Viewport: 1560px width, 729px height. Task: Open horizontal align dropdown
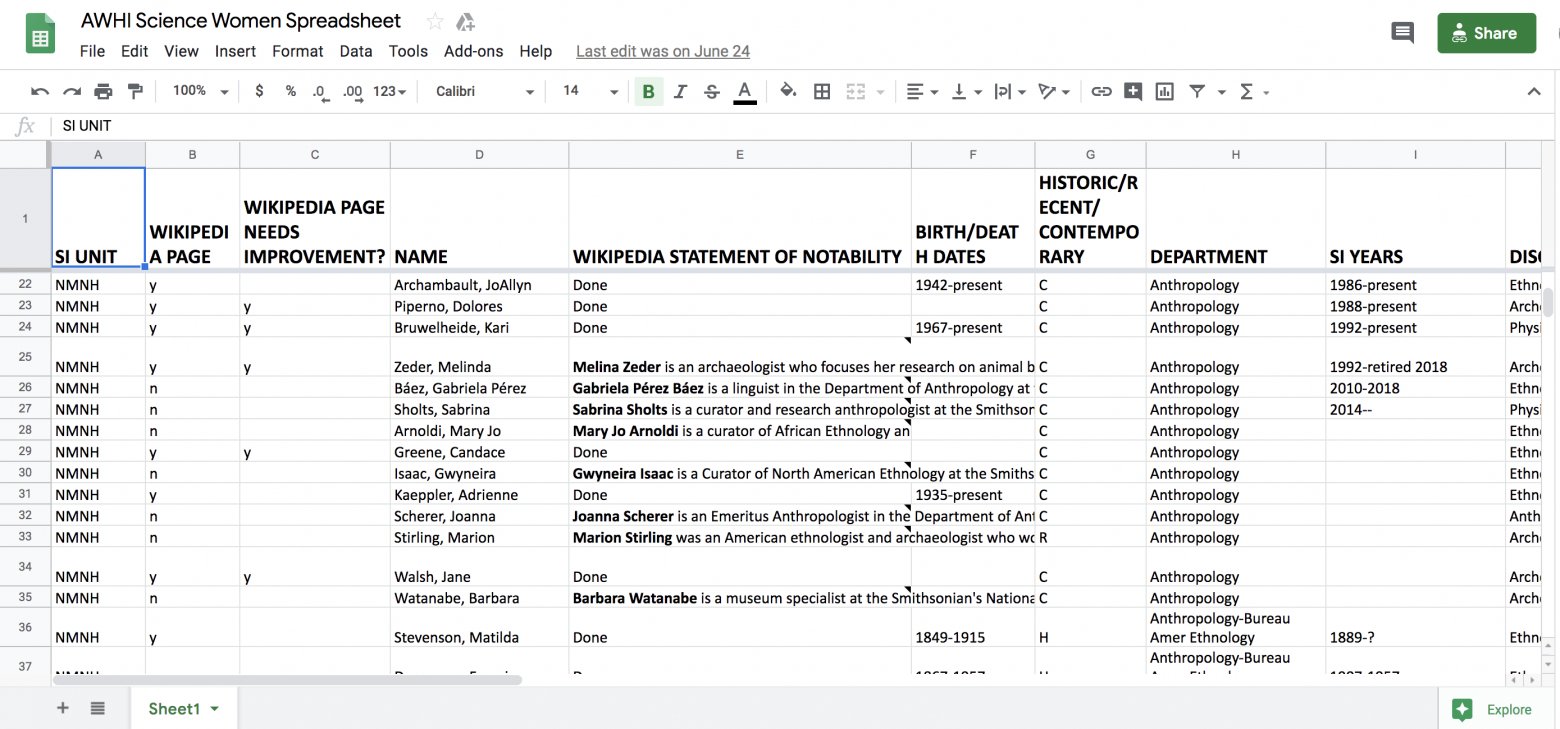pyautogui.click(x=922, y=91)
